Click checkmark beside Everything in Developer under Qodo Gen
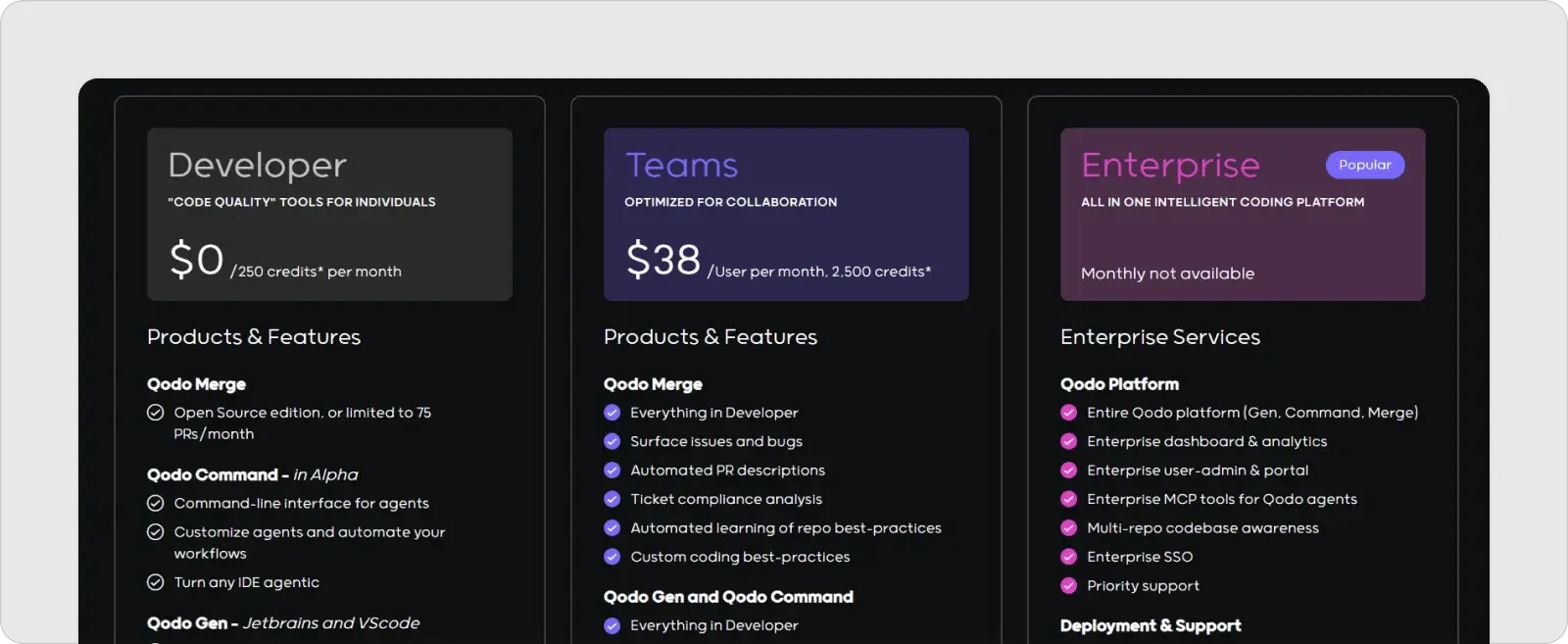The image size is (1568, 644). pos(612,625)
